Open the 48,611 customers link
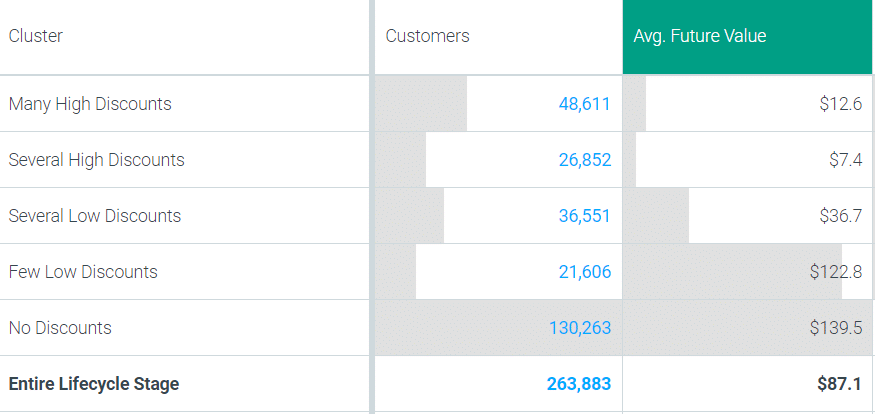The height and width of the screenshot is (414, 875). (584, 104)
